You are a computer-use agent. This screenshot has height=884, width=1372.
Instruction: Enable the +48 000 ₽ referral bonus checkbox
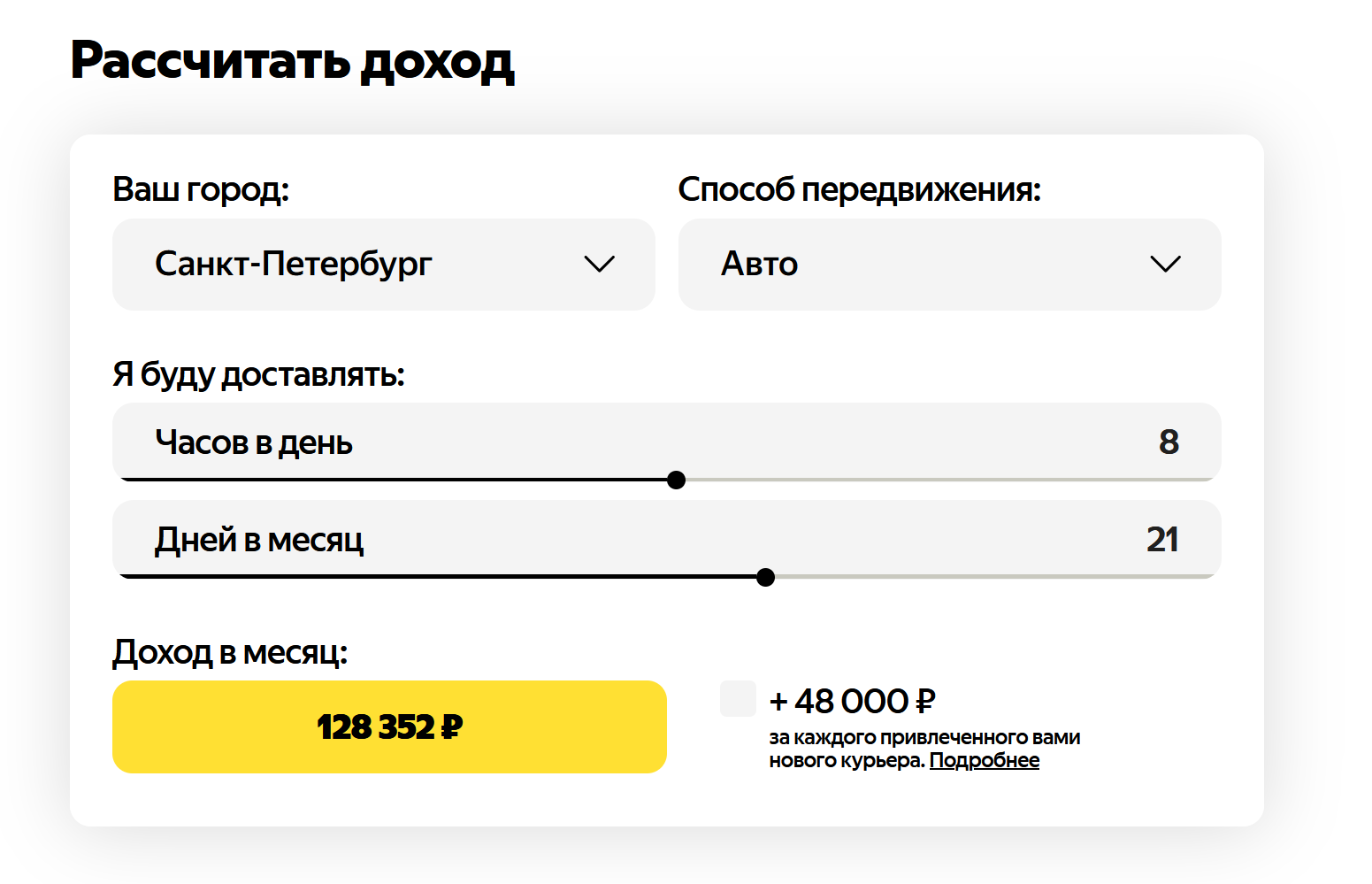pyautogui.click(x=738, y=699)
